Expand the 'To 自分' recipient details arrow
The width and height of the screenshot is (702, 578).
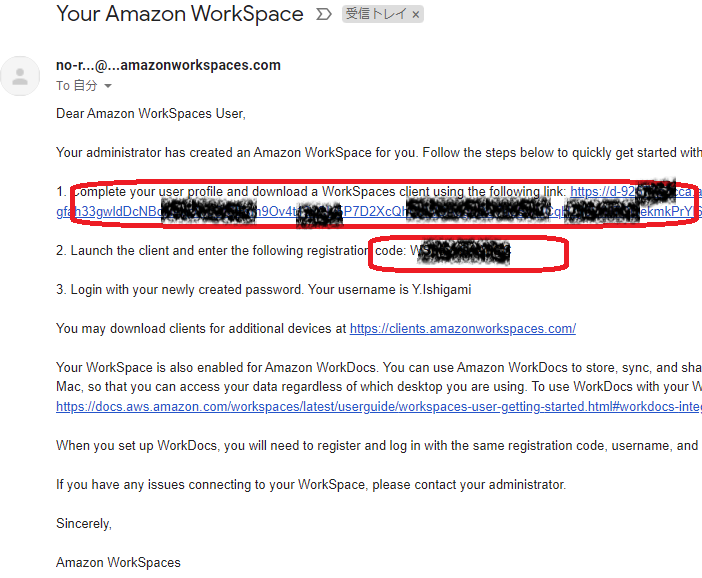point(108,87)
